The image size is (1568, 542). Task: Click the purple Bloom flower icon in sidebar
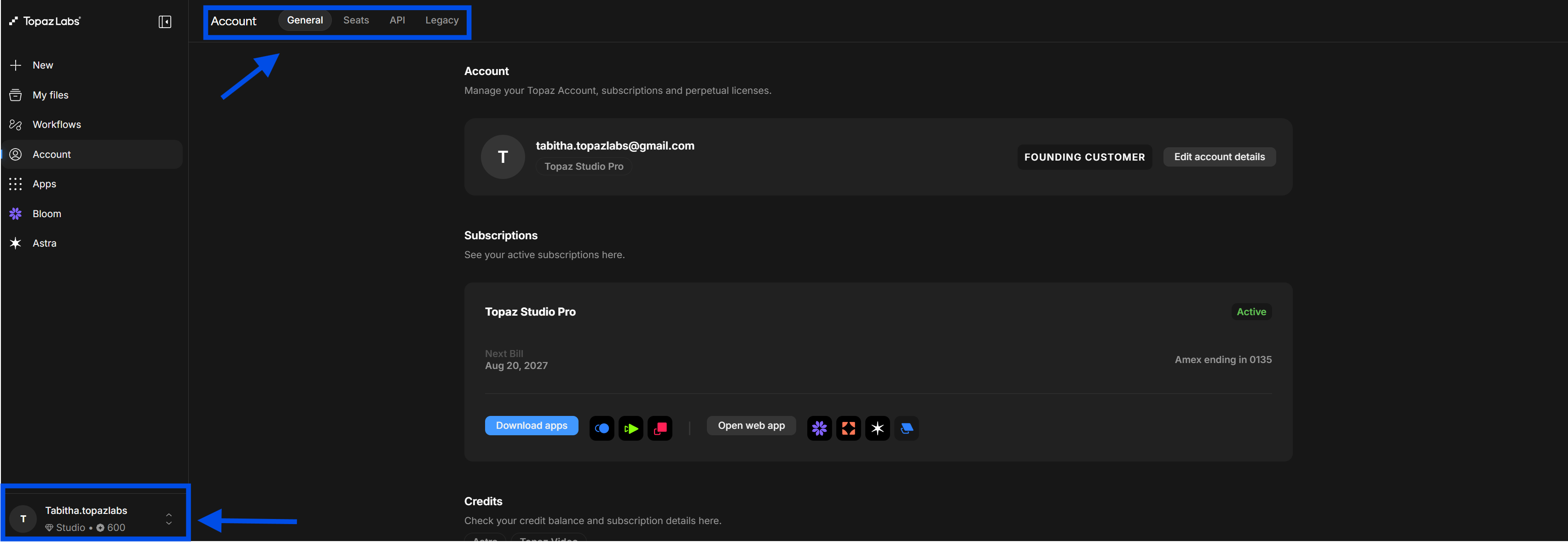coord(16,213)
